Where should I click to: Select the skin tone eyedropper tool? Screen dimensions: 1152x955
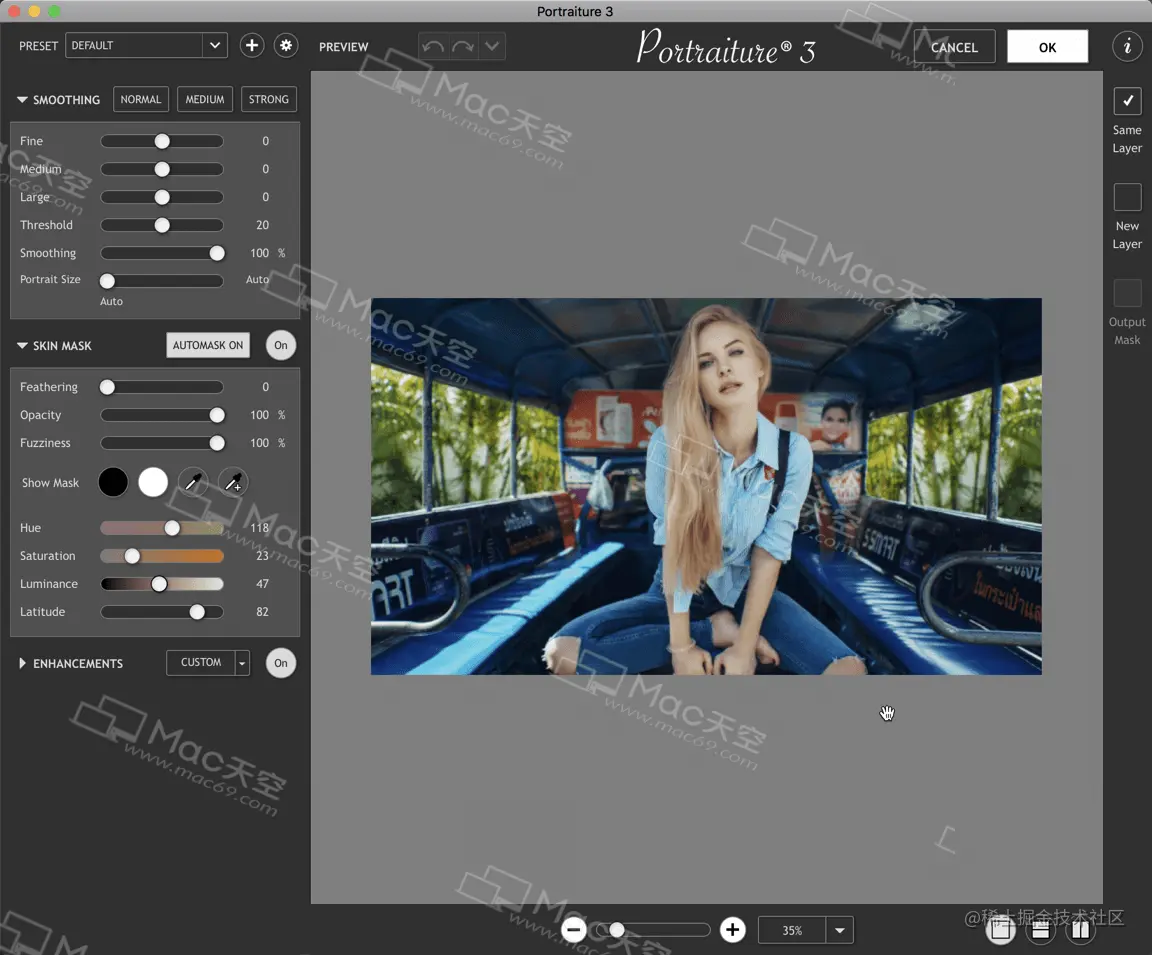pos(193,482)
